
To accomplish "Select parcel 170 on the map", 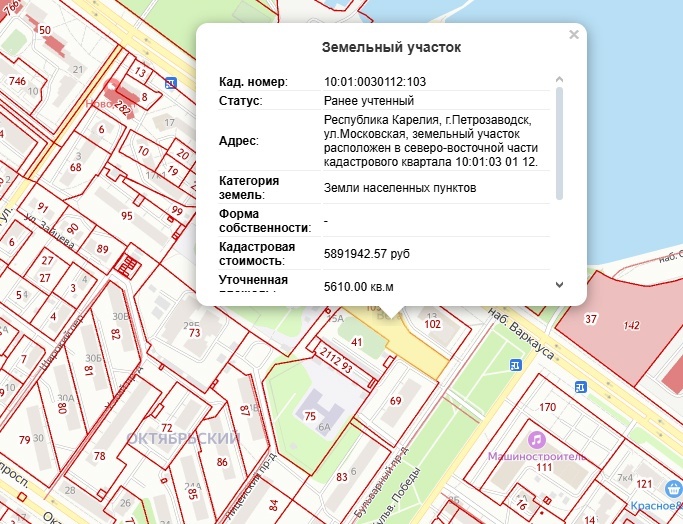I will (x=548, y=407).
